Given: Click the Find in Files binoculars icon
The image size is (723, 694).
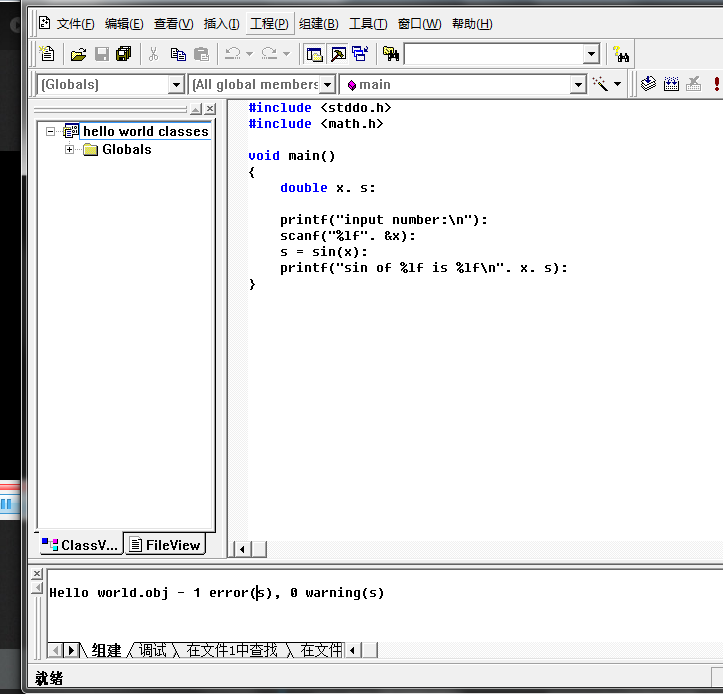Looking at the screenshot, I should click(x=391, y=54).
